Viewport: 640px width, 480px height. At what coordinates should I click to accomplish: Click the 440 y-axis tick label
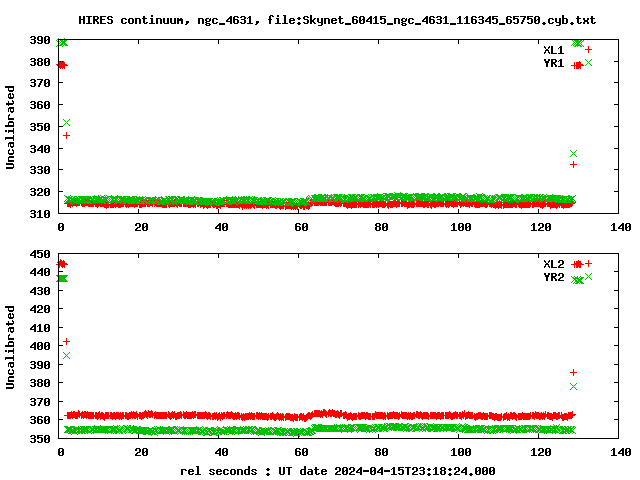coord(40,272)
